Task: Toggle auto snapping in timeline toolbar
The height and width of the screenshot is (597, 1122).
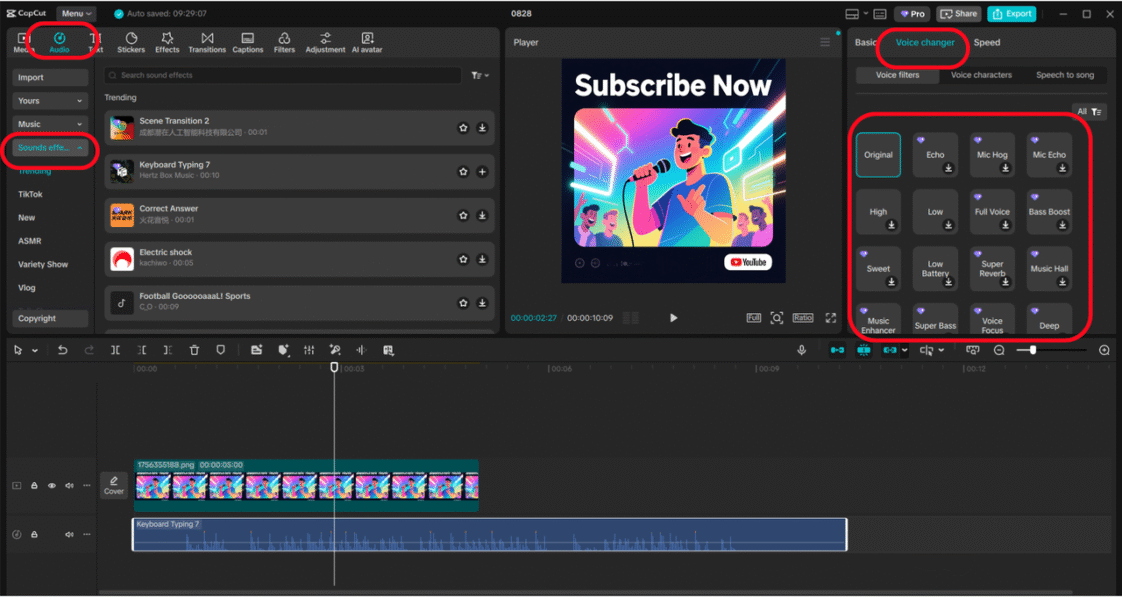Action: pos(864,350)
